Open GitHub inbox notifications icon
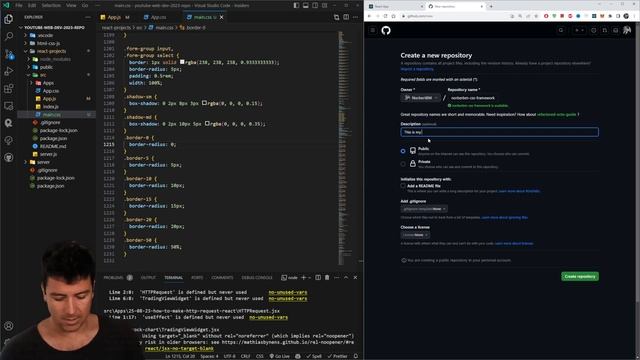 tap(616, 30)
